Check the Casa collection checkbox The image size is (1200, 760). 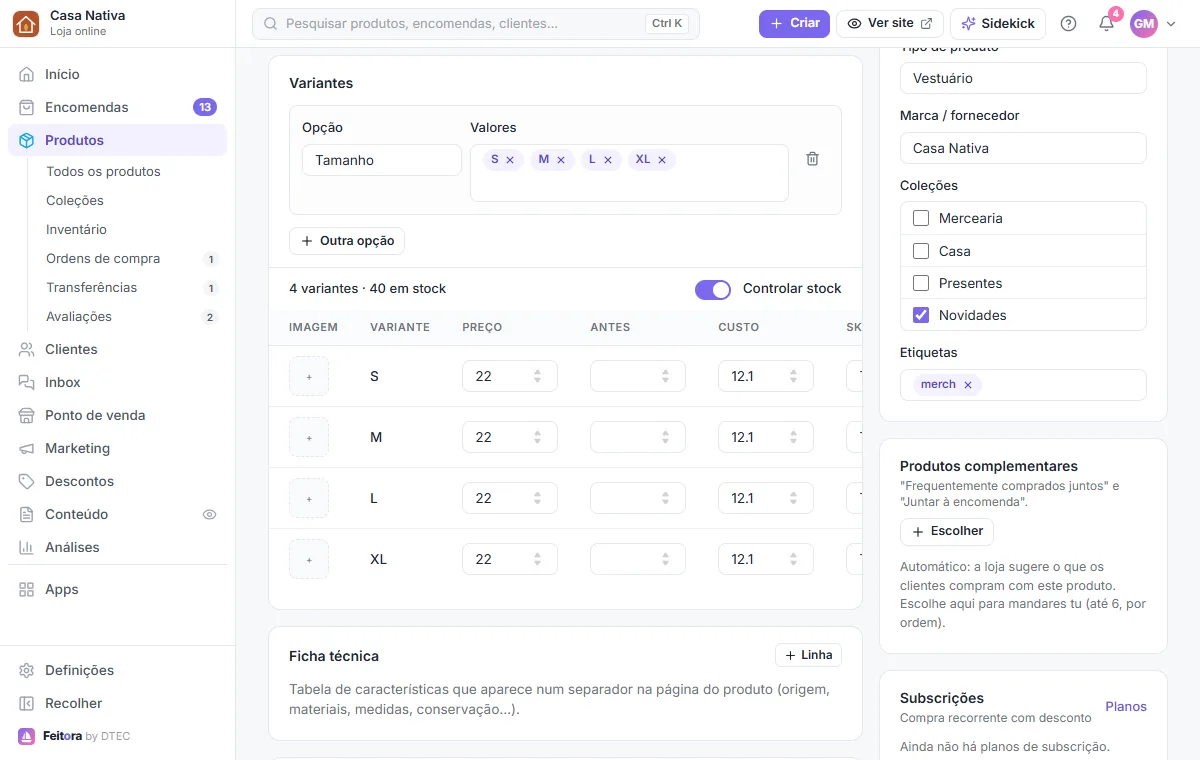921,251
